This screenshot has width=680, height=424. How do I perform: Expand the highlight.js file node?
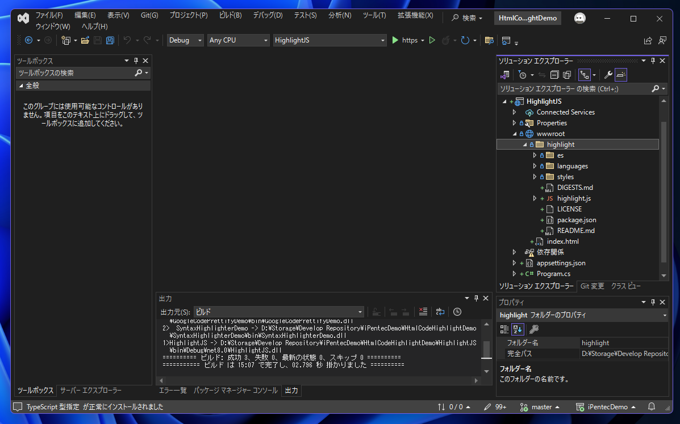(535, 199)
